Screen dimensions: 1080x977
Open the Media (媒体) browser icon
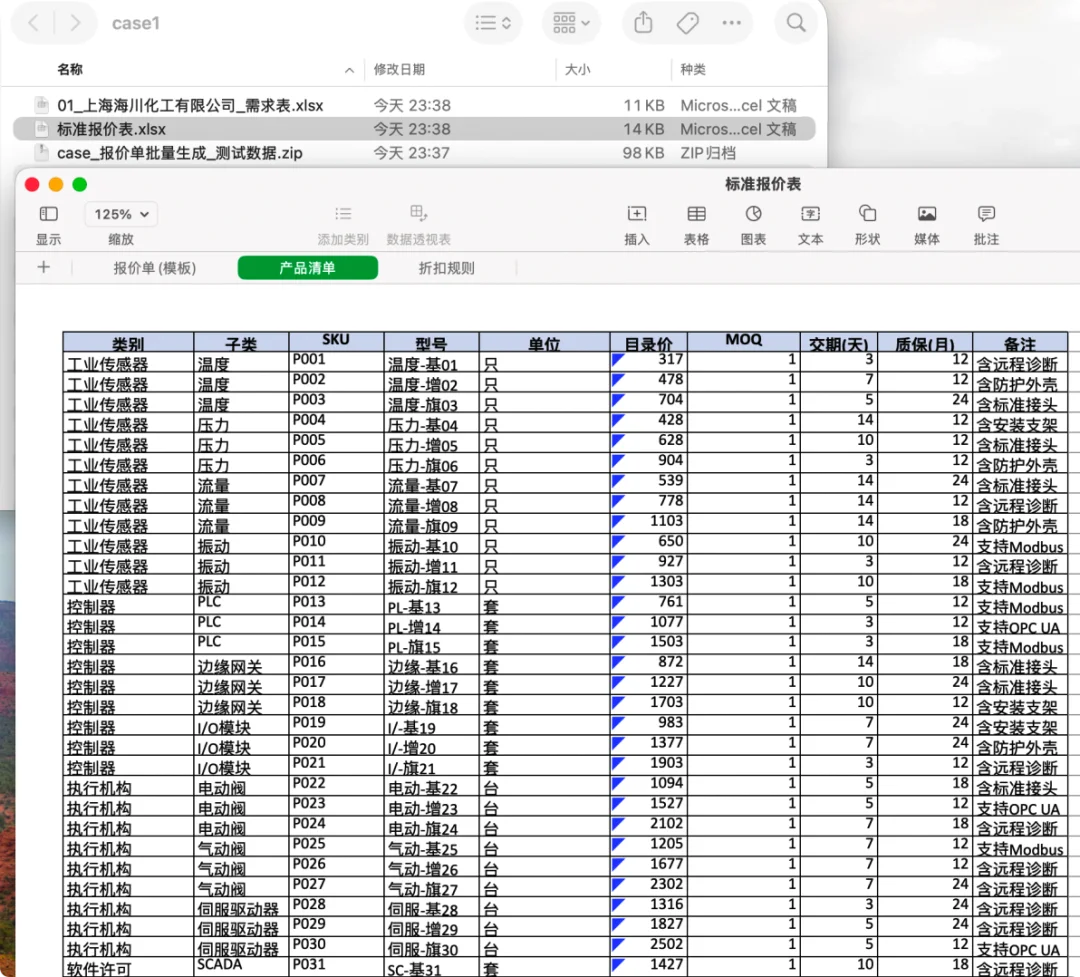pyautogui.click(x=926, y=215)
